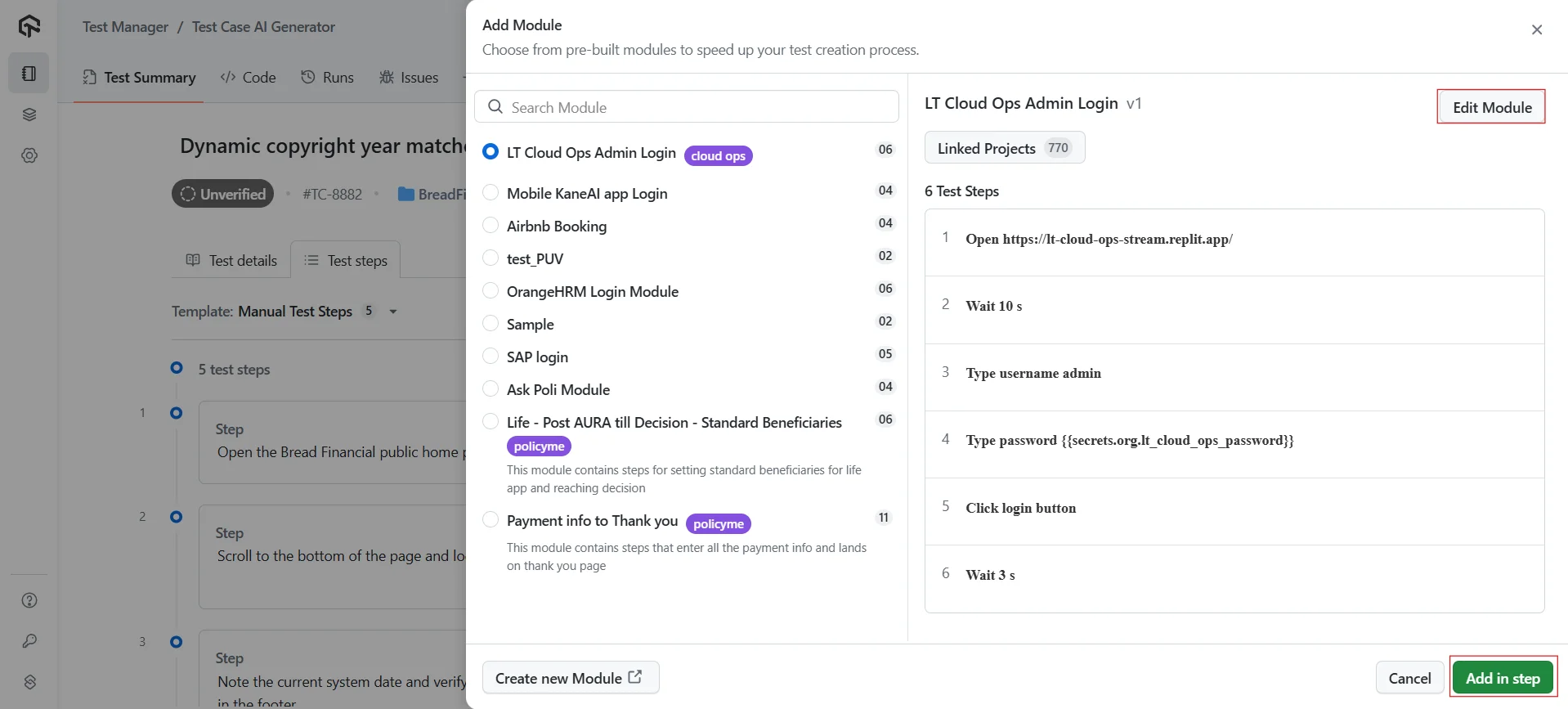Click the cloud ops tag badge
1568x709 pixels.
click(x=718, y=155)
